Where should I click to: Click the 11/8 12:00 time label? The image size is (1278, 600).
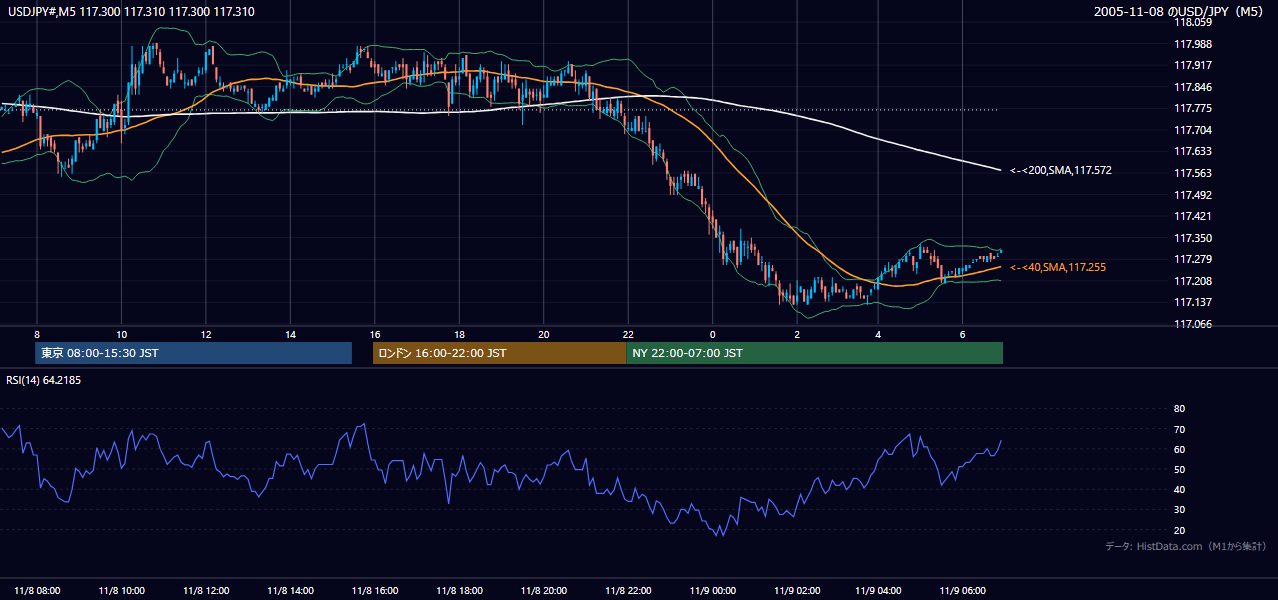205,590
